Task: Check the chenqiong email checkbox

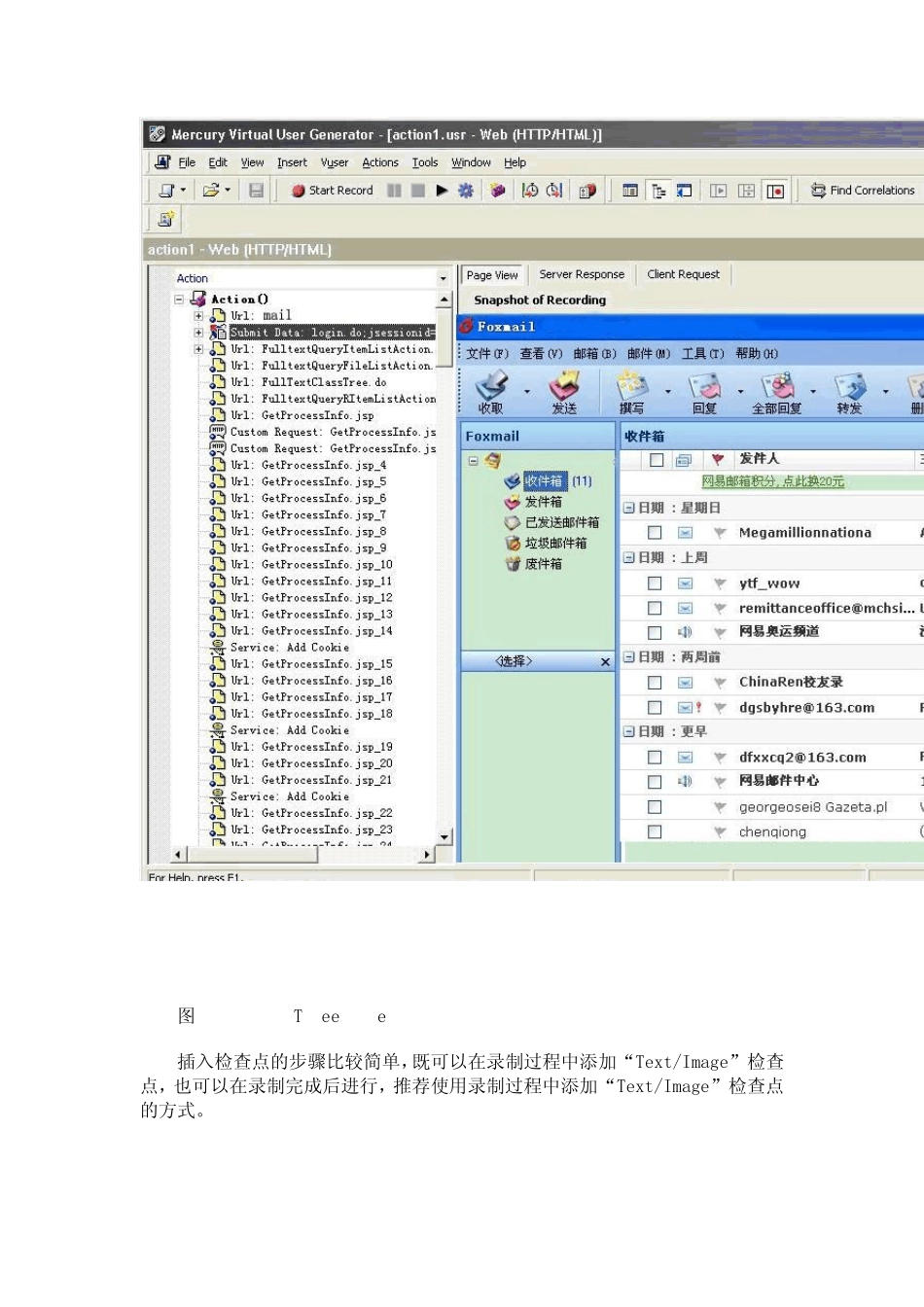Action: pos(655,831)
